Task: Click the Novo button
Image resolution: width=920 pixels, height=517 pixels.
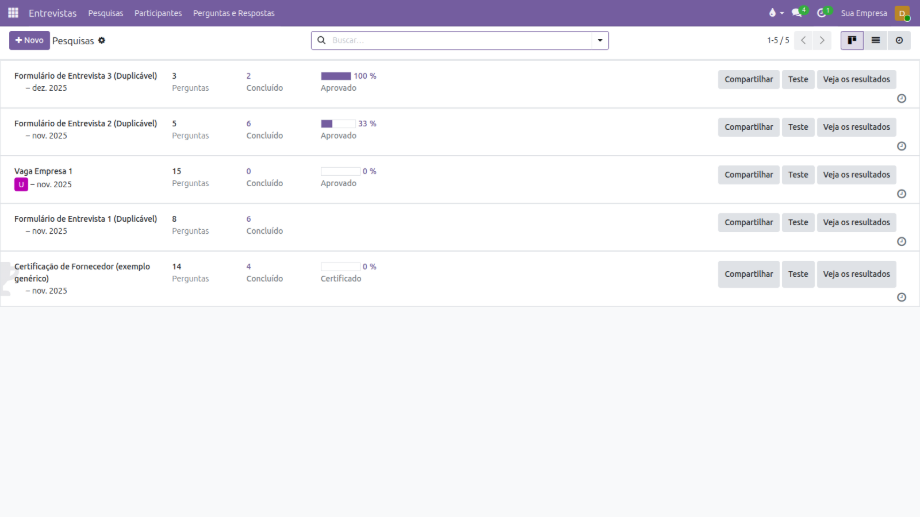Action: [x=29, y=41]
